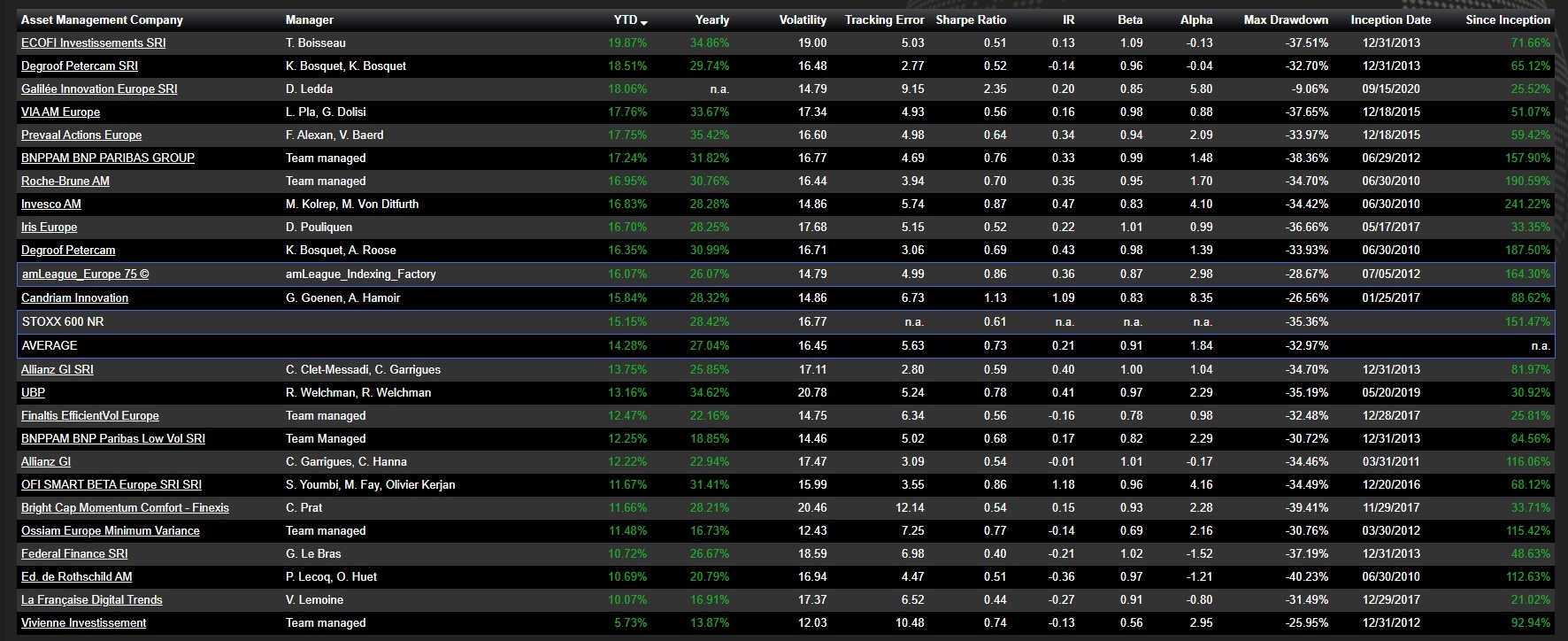Open Galilée Innovation Europe SRI link
This screenshot has width=1568, height=641.
pyautogui.click(x=99, y=89)
